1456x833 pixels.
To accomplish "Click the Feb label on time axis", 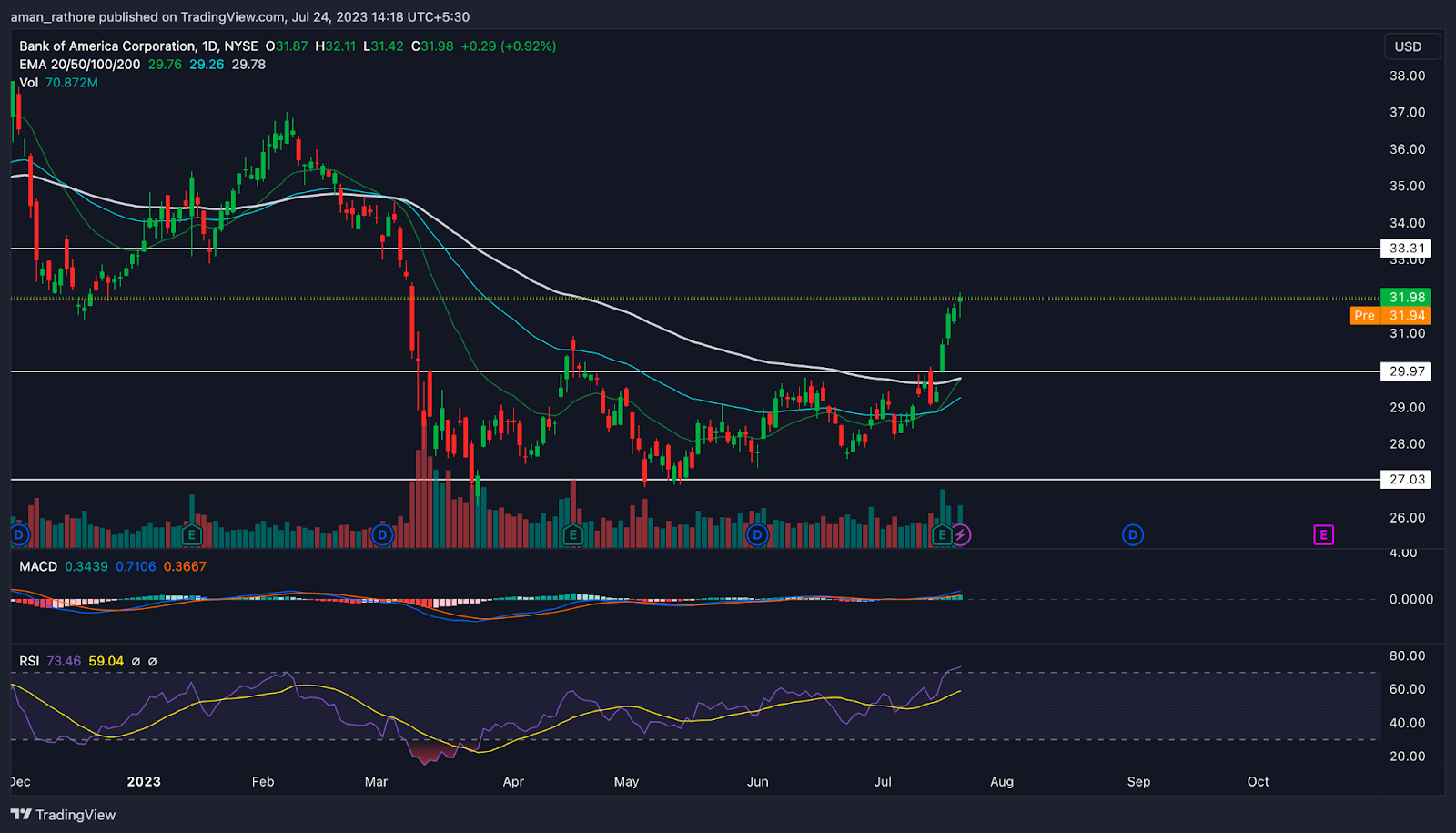I will pos(263,781).
